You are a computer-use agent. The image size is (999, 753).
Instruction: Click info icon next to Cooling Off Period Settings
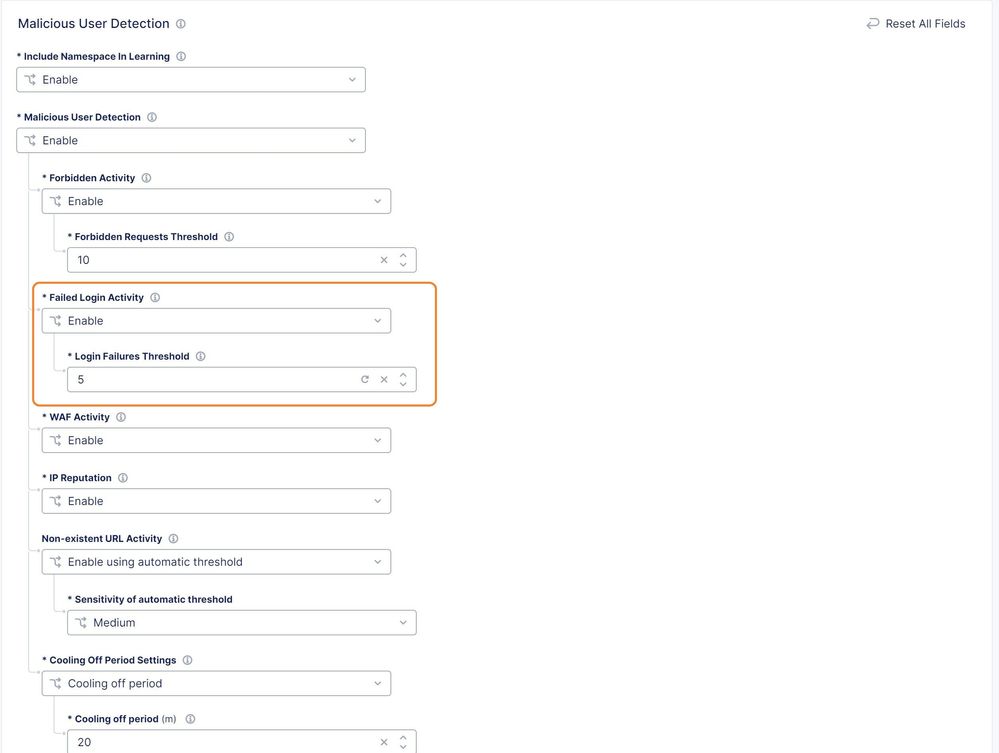187,660
